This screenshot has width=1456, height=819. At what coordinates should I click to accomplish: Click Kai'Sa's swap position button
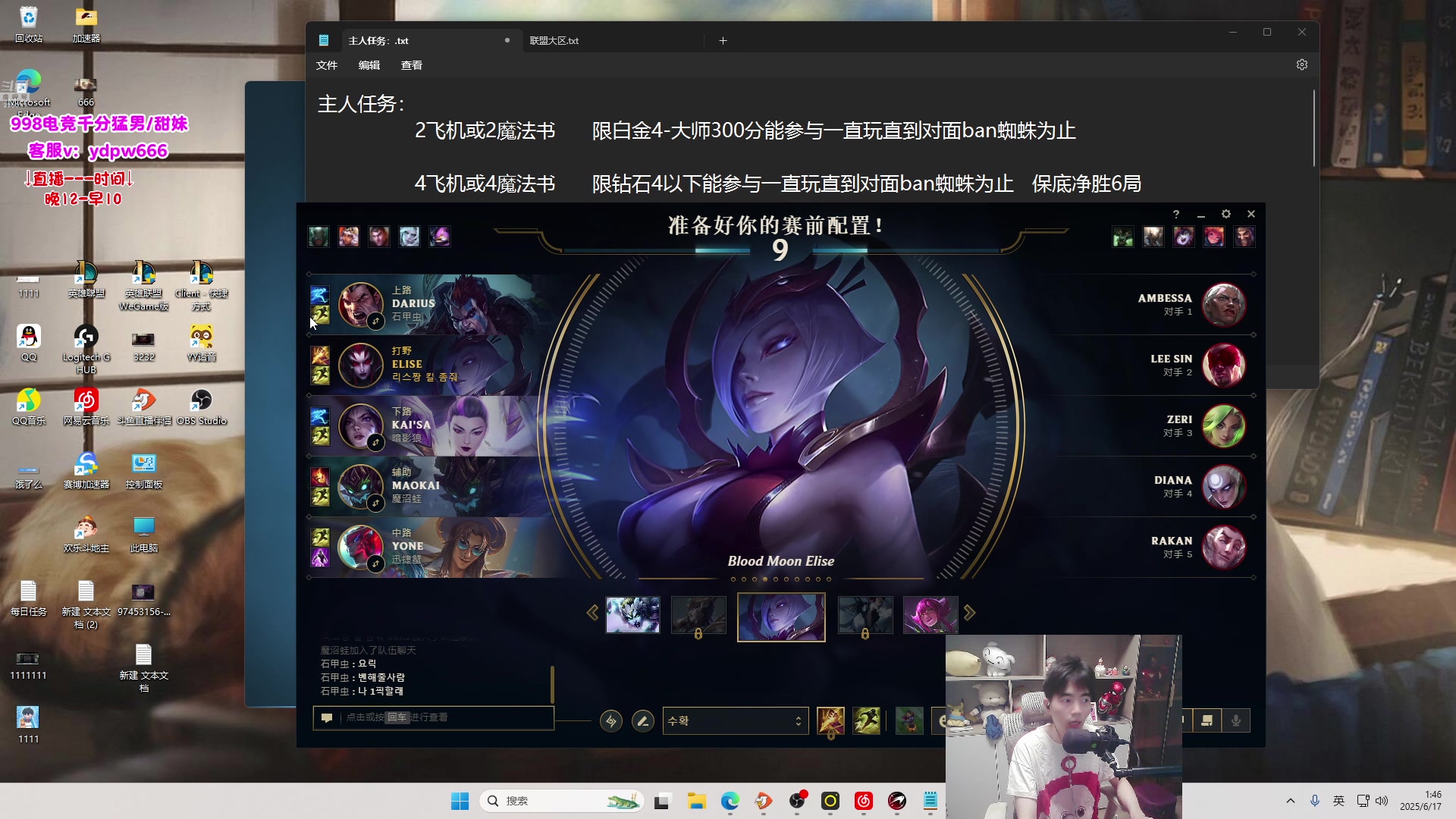pyautogui.click(x=375, y=442)
